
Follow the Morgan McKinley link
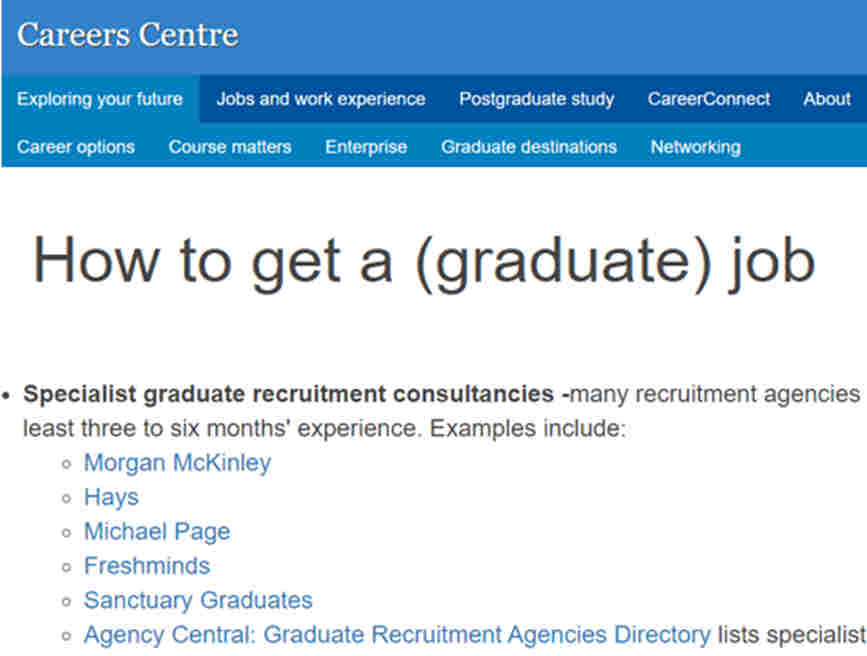click(177, 463)
